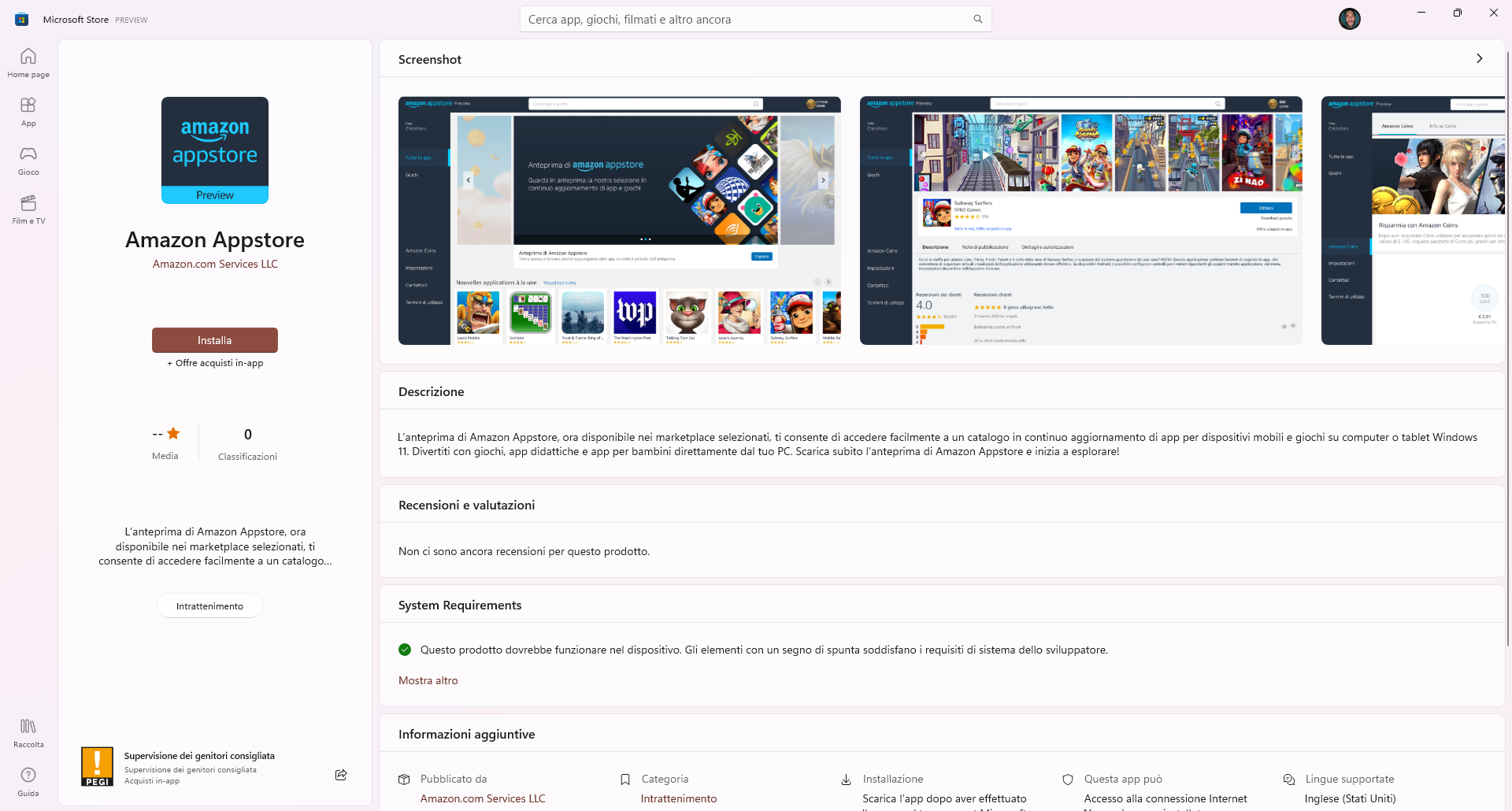Expand screenshots with the chevron arrow
Viewport: 1512px width, 811px height.
pos(1479,58)
